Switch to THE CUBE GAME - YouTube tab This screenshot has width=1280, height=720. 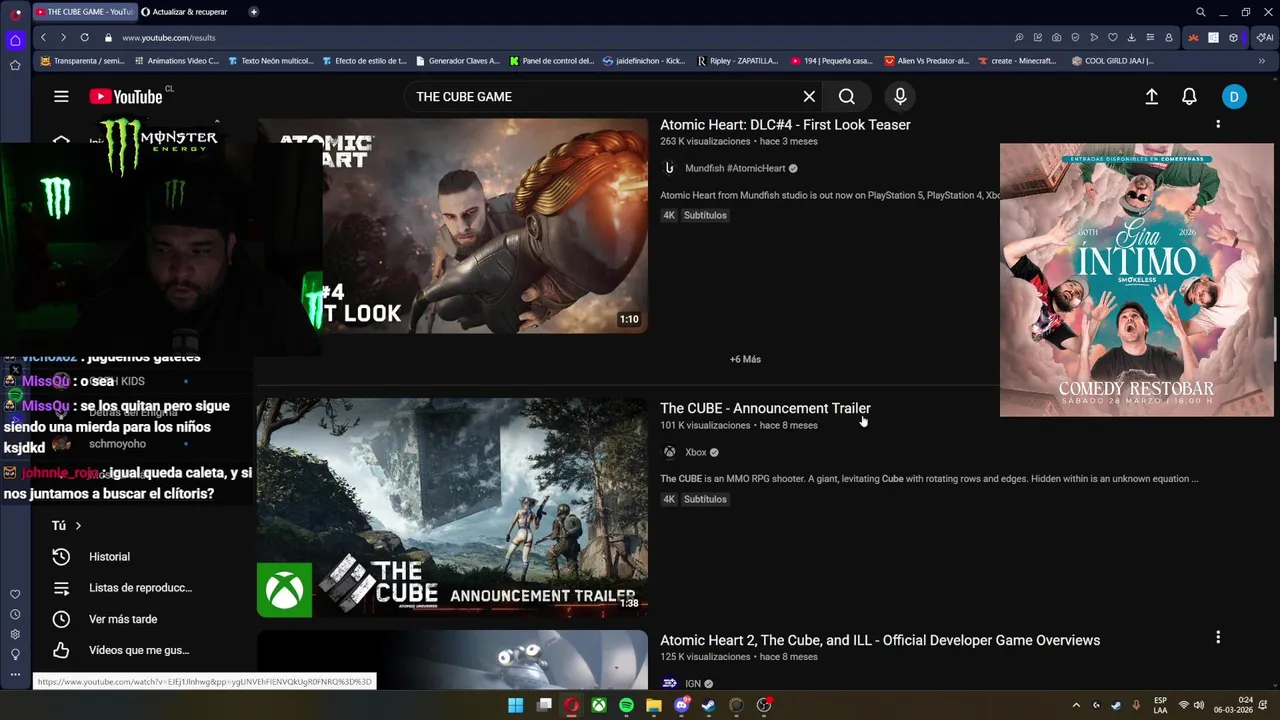click(84, 12)
